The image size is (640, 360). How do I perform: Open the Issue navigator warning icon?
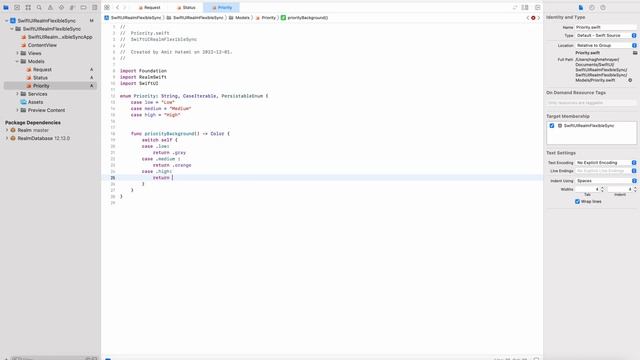50,7
